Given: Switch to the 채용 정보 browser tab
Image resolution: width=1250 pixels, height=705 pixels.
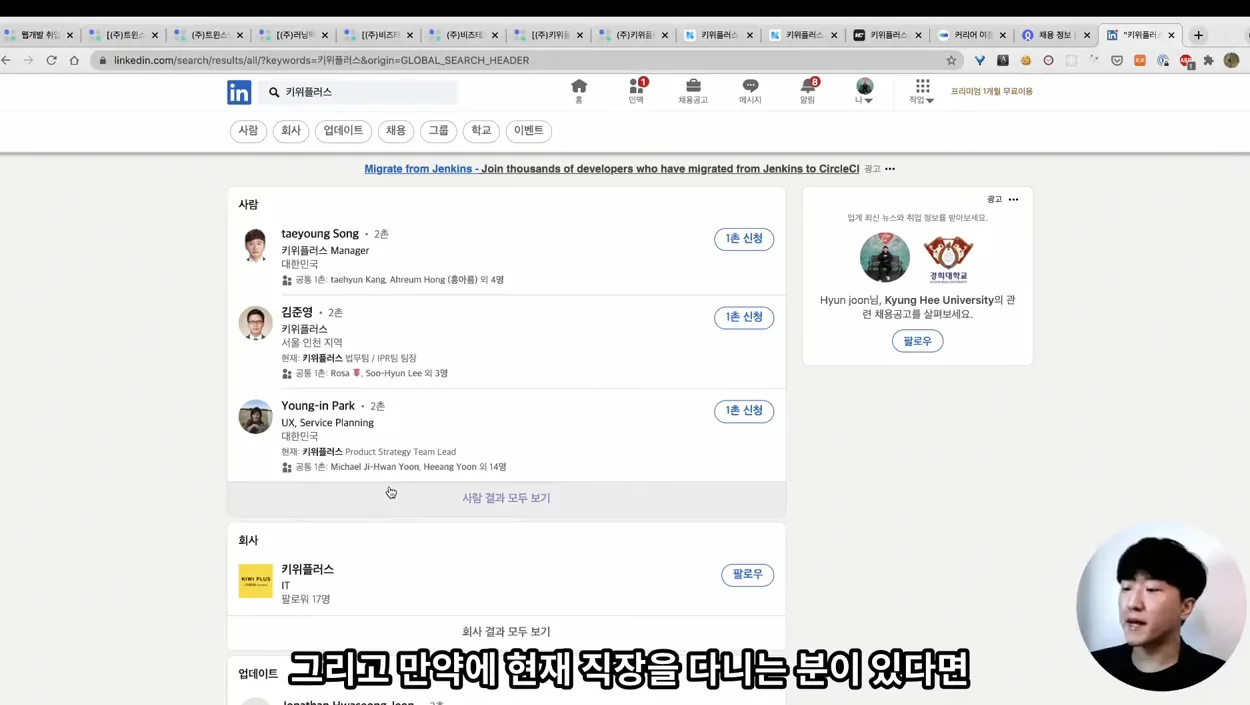Looking at the screenshot, I should coord(1055,35).
